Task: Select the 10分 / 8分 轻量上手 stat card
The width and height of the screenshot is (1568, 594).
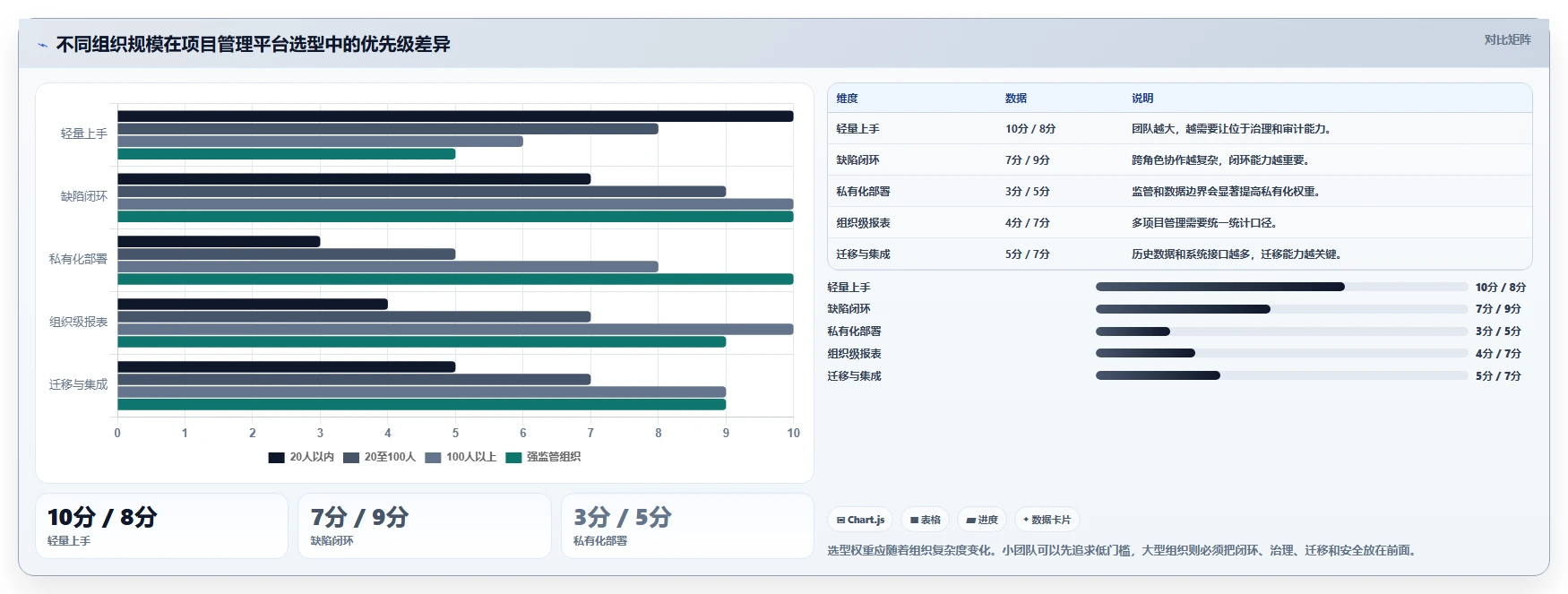Action: pyautogui.click(x=162, y=526)
